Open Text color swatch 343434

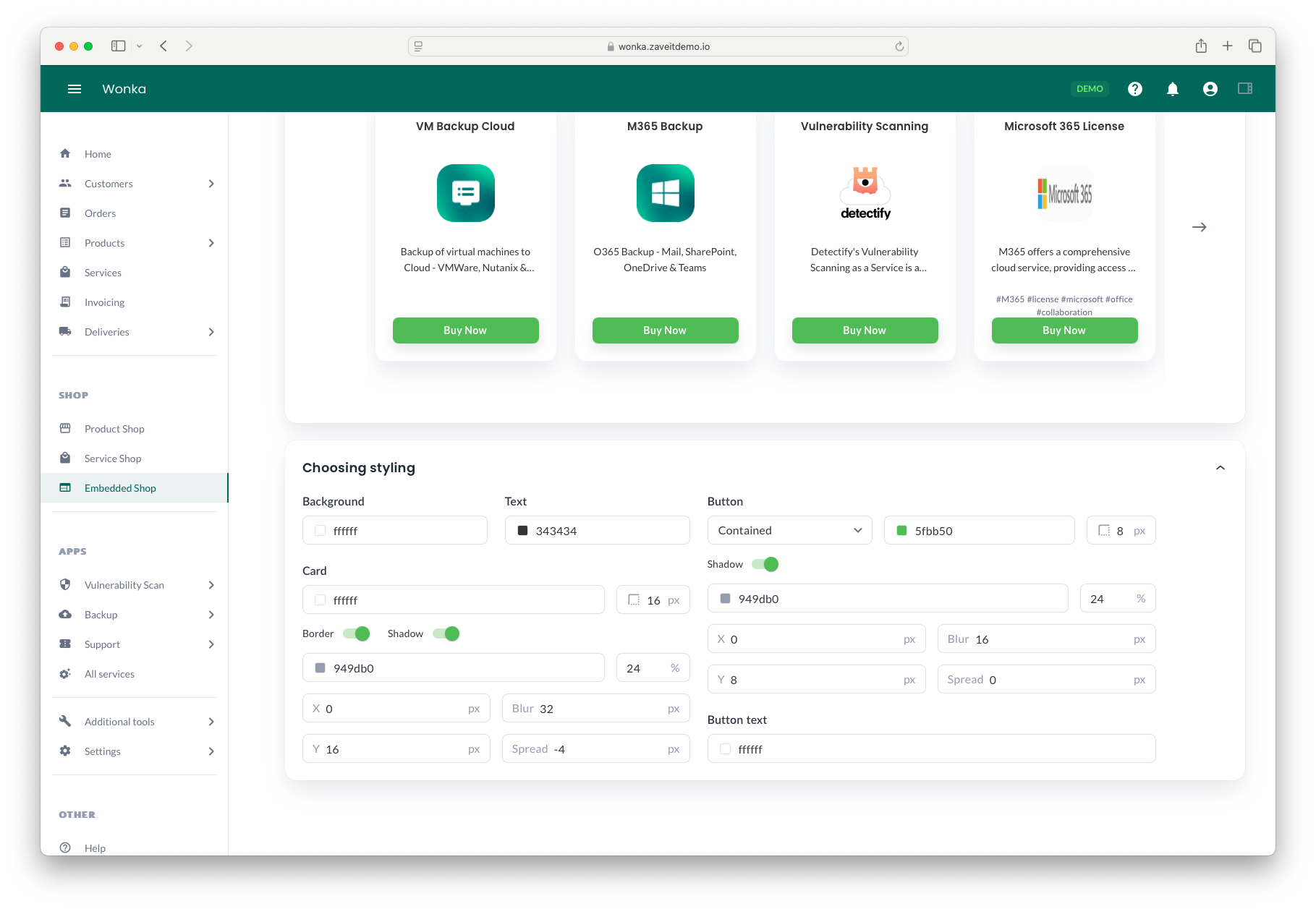click(522, 531)
